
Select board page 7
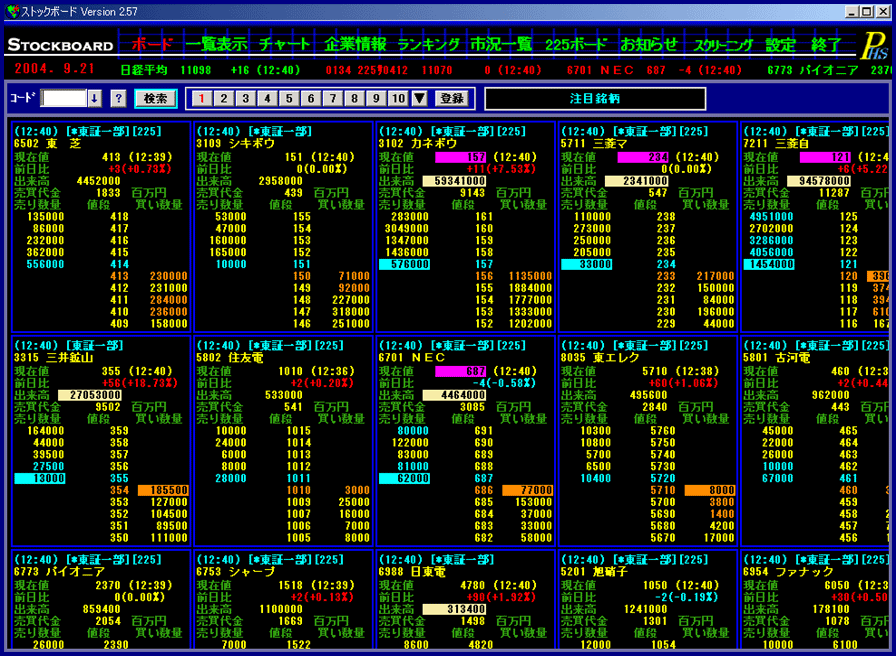click(332, 98)
